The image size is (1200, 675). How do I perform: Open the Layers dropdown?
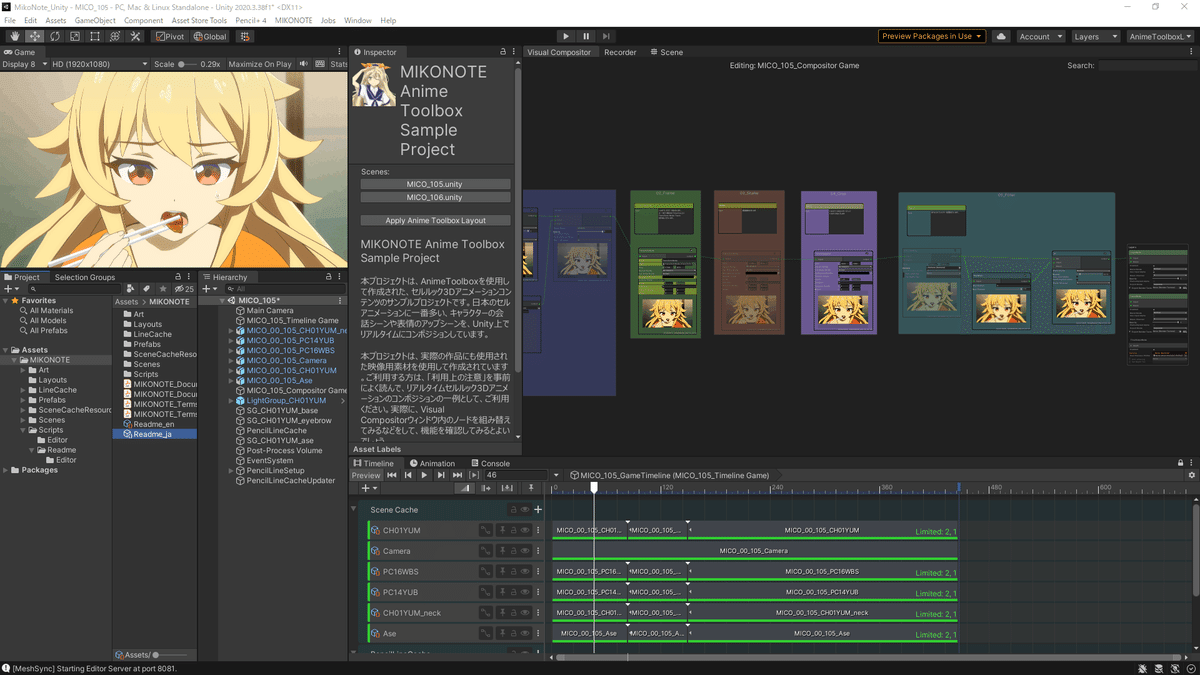(x=1095, y=36)
